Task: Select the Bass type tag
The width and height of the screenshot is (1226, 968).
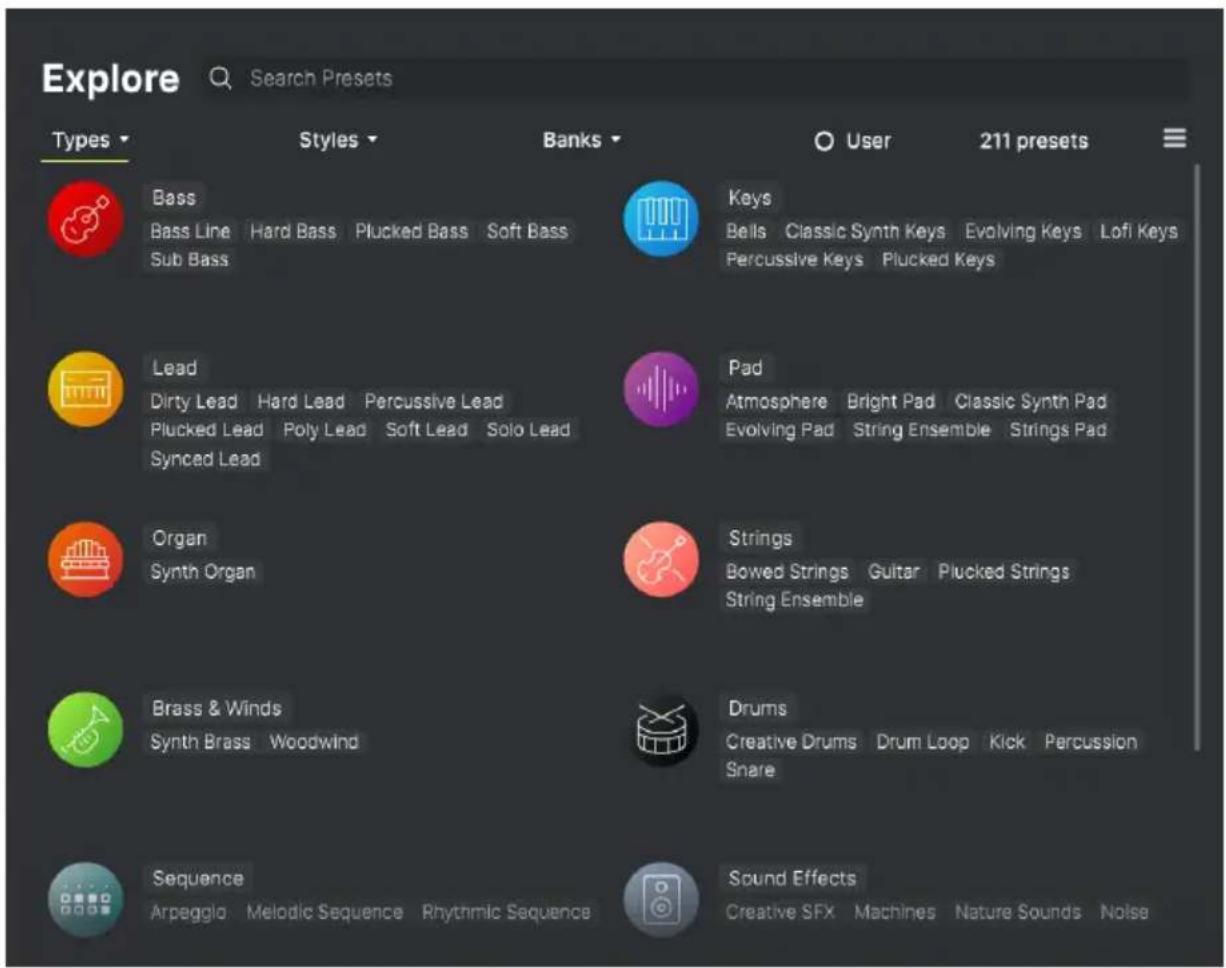Action: click(x=174, y=197)
